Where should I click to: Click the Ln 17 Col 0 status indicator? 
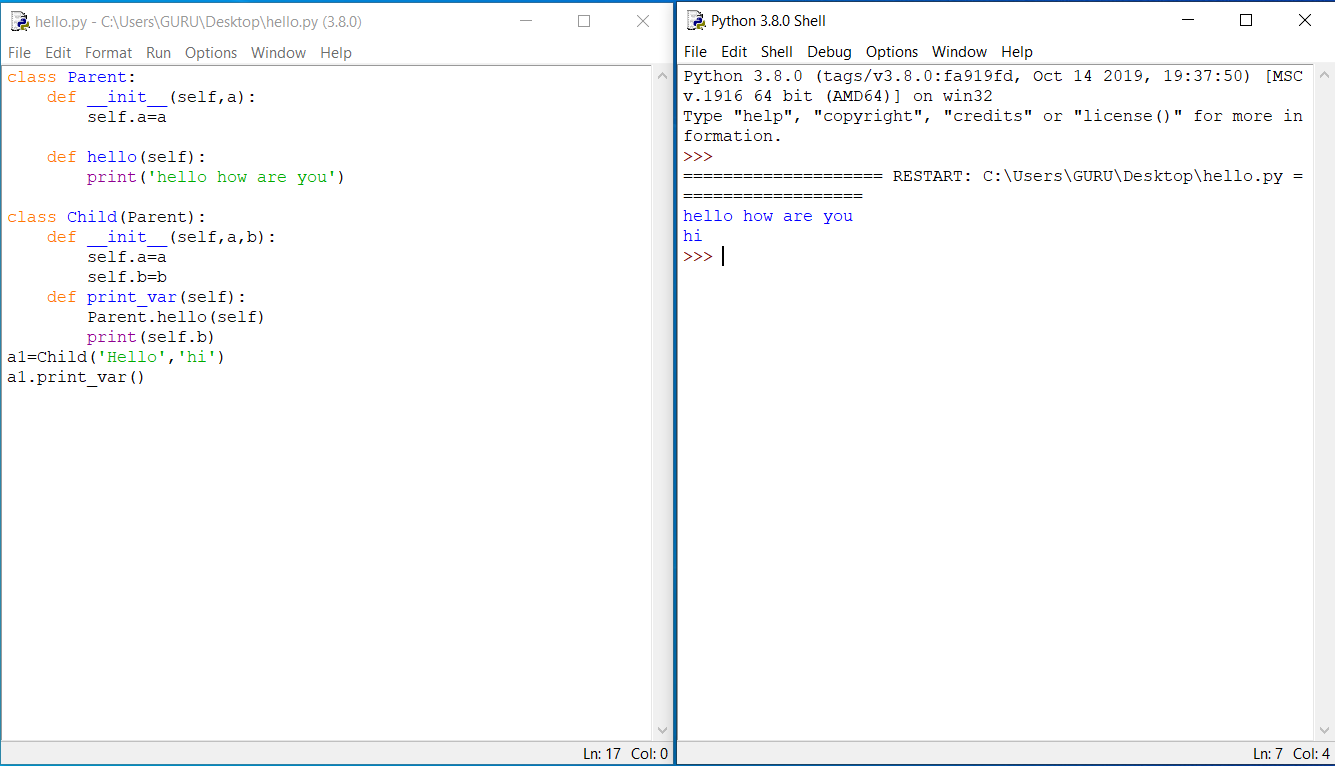(626, 754)
